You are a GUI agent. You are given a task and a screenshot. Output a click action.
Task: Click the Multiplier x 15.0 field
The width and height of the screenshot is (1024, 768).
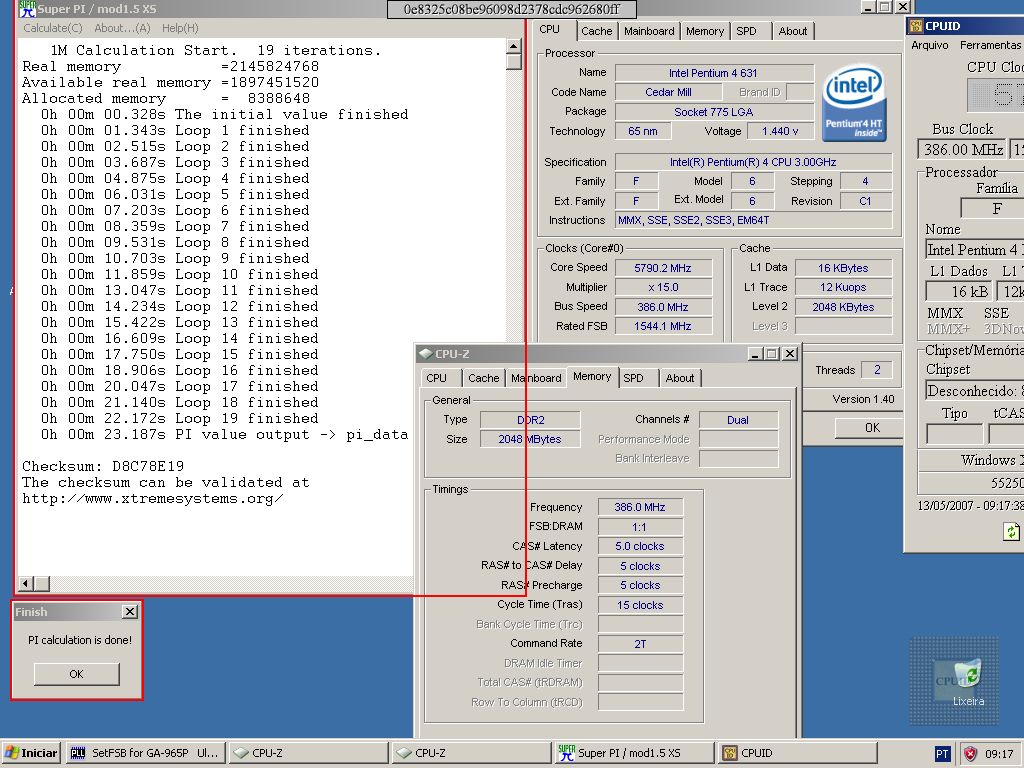pyautogui.click(x=663, y=287)
